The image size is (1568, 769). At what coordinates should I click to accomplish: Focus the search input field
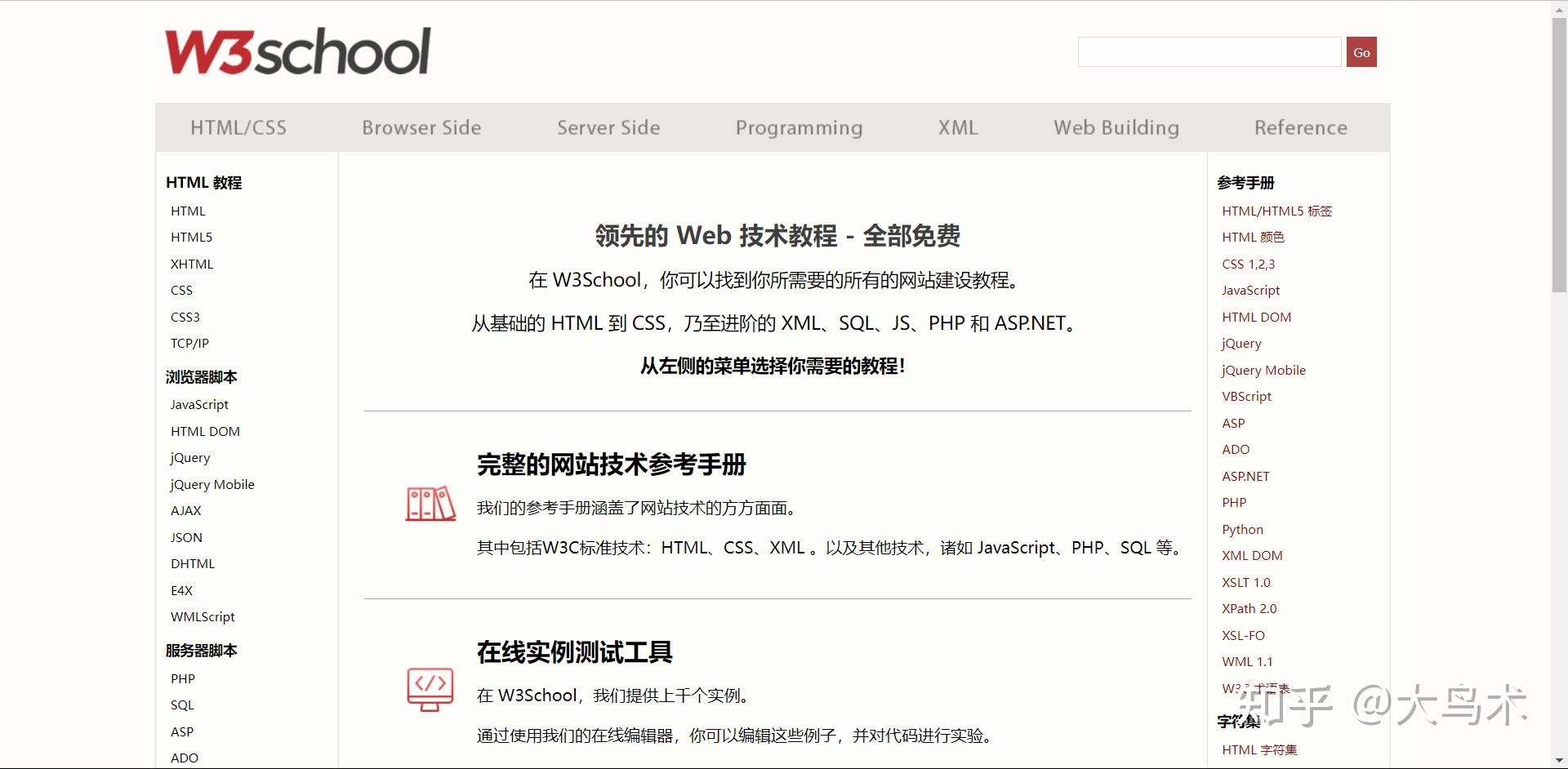(1209, 52)
